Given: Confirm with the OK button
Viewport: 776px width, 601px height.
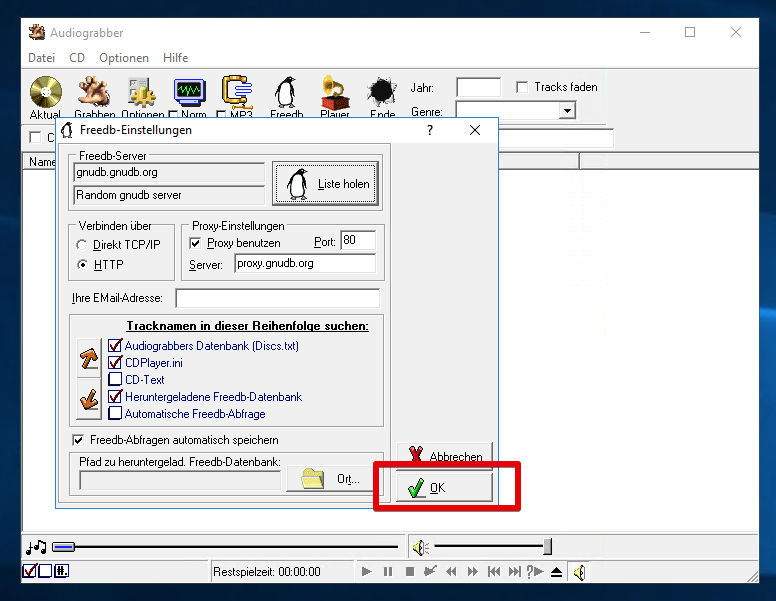Looking at the screenshot, I should click(x=444, y=488).
